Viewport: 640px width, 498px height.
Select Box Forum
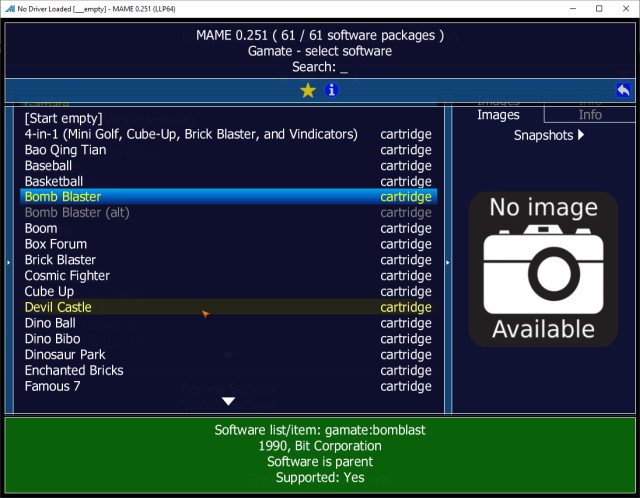point(229,244)
